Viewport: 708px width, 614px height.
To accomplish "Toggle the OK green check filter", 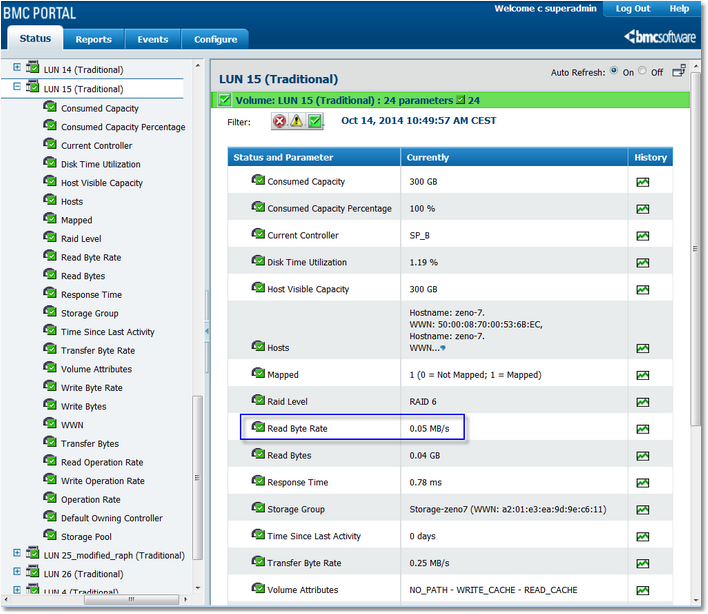I will point(315,121).
